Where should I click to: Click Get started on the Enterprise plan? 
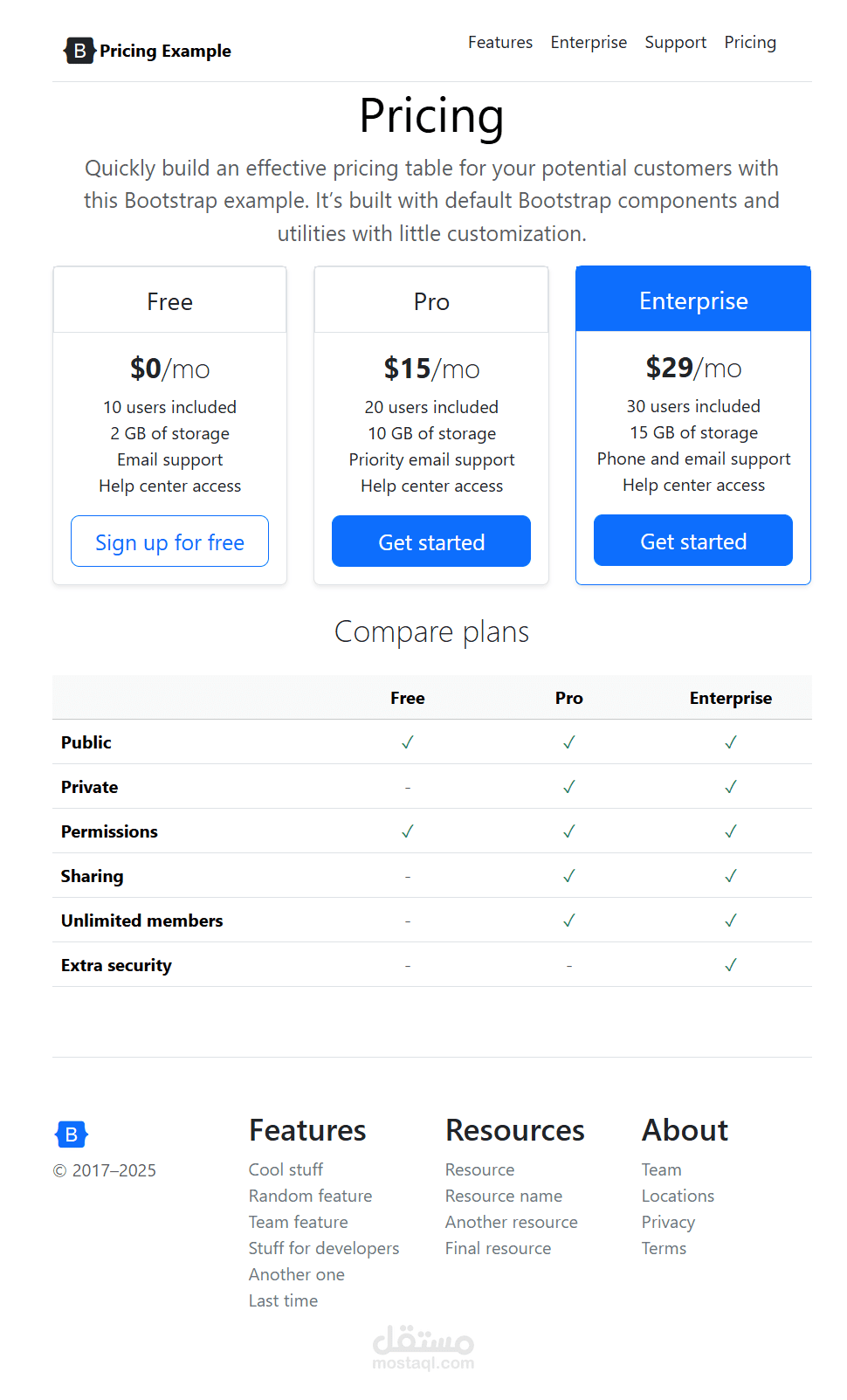click(692, 541)
